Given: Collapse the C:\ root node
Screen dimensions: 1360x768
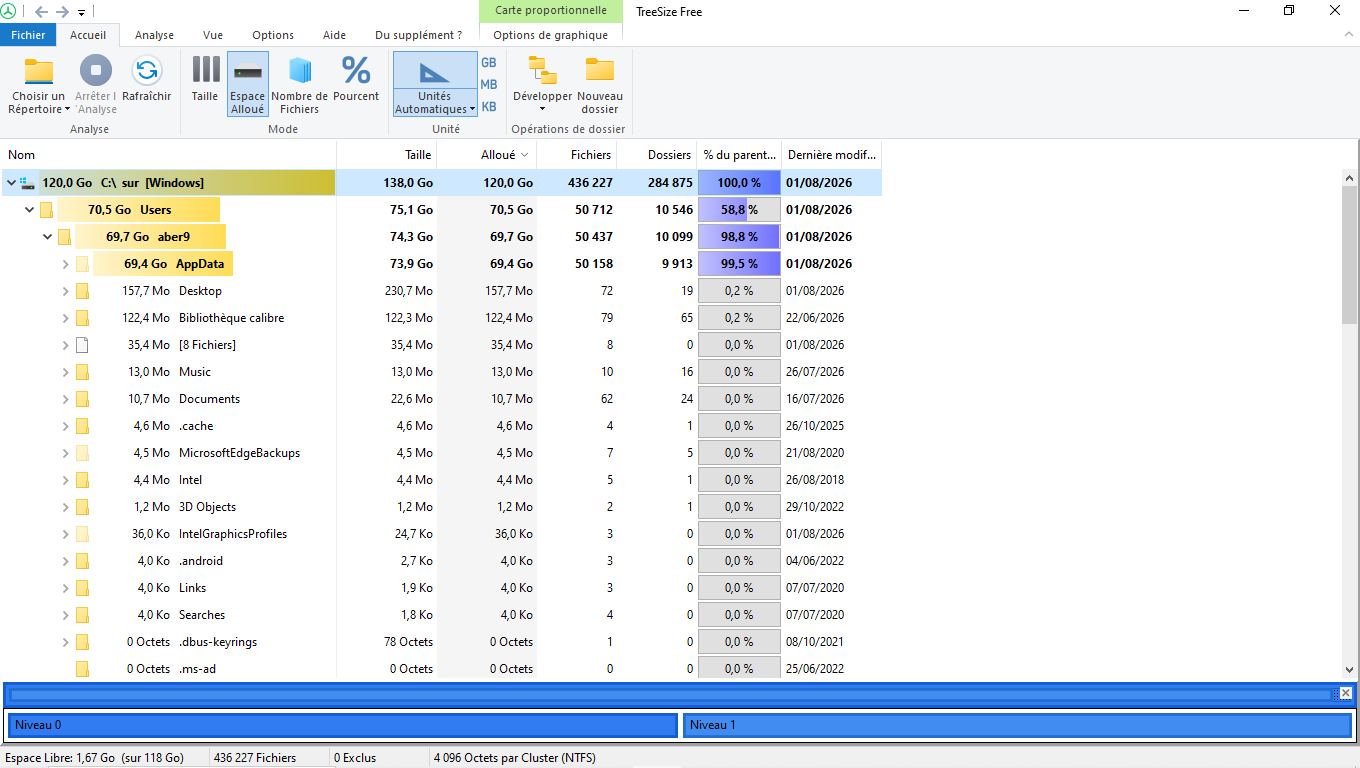Looking at the screenshot, I should click(x=11, y=183).
